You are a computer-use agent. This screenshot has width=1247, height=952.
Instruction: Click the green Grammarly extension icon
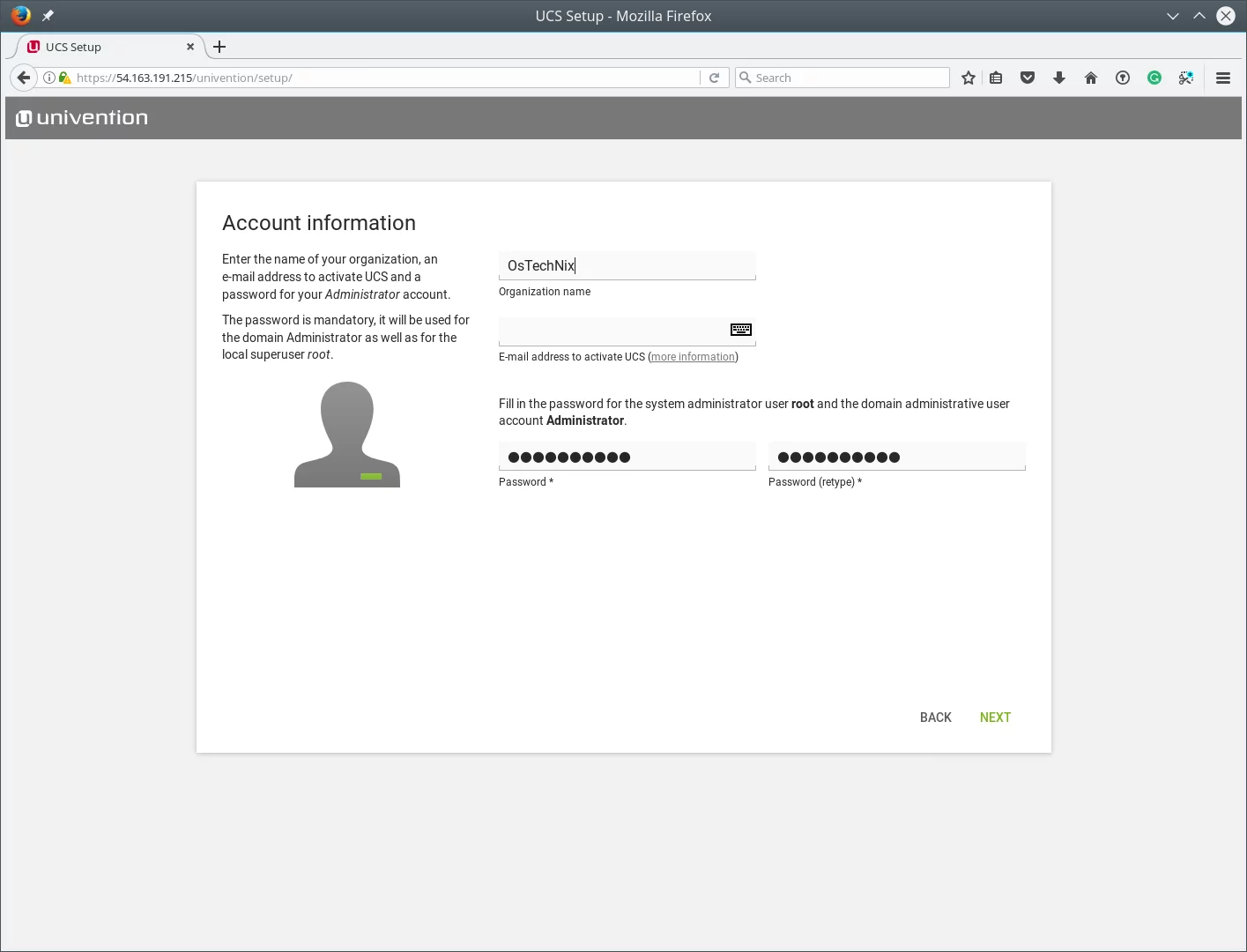[x=1154, y=78]
